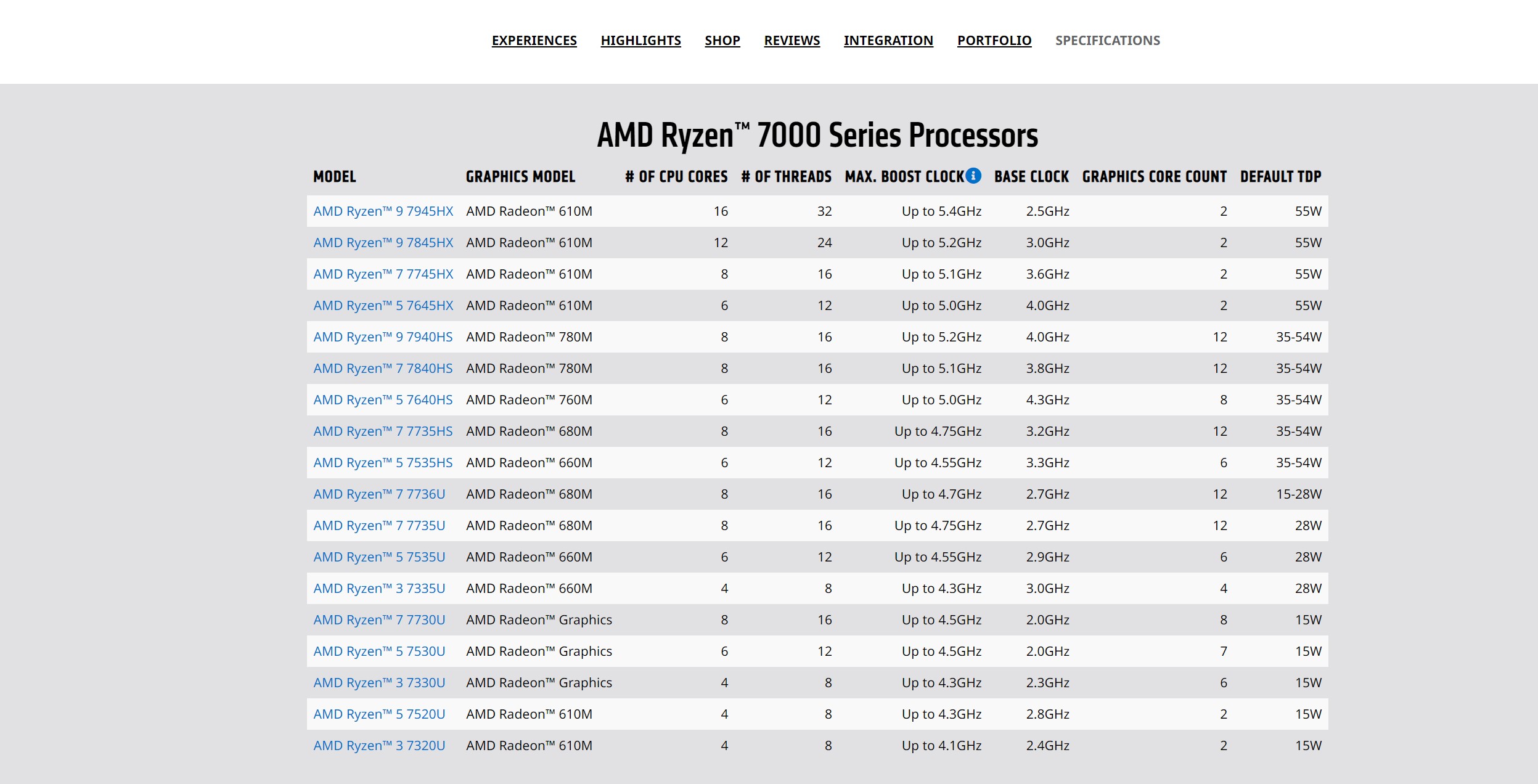Open the AMD Ryzen 7 7745HX link

tap(383, 274)
